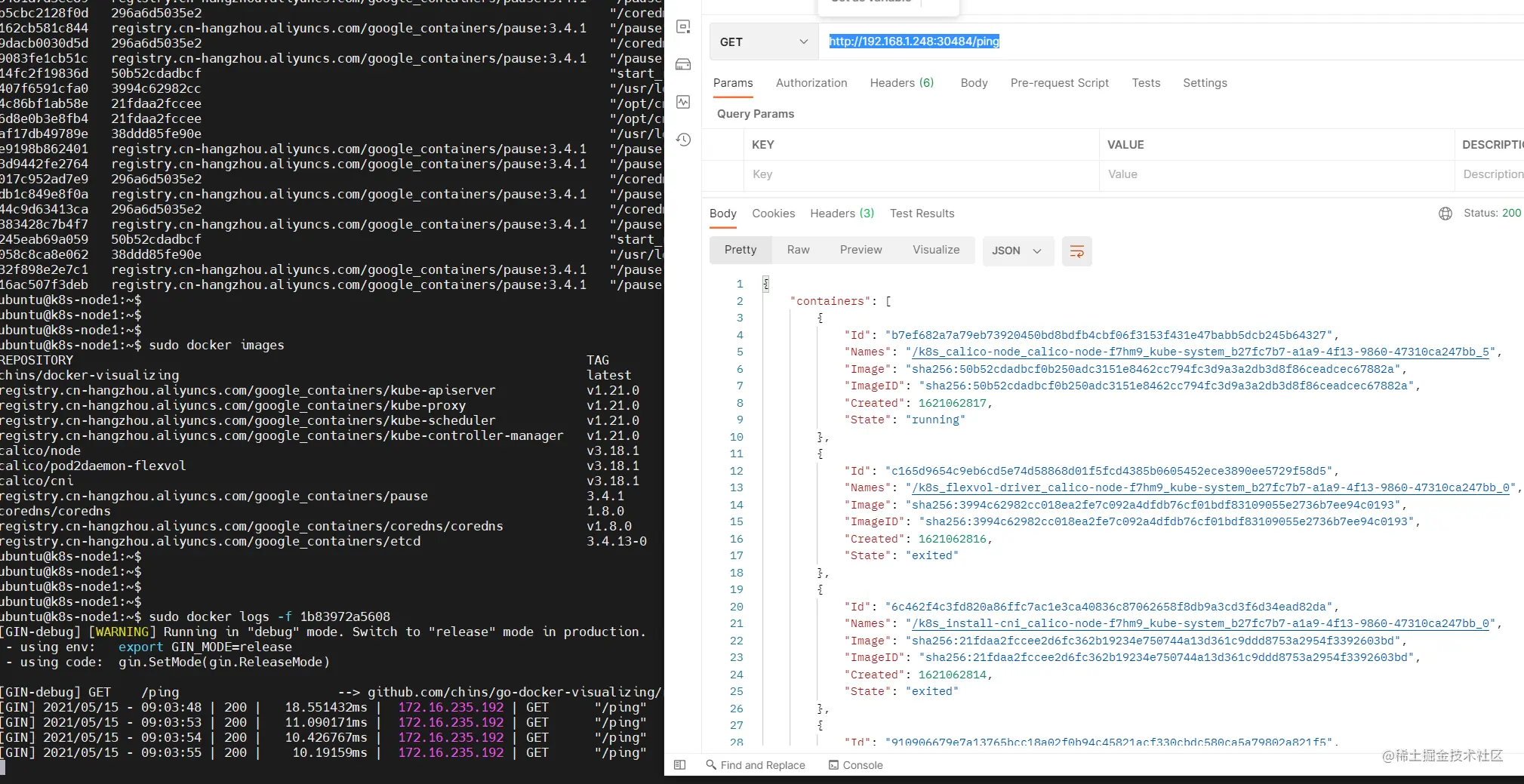Open the Test Results tab
1524x784 pixels.
(x=922, y=214)
